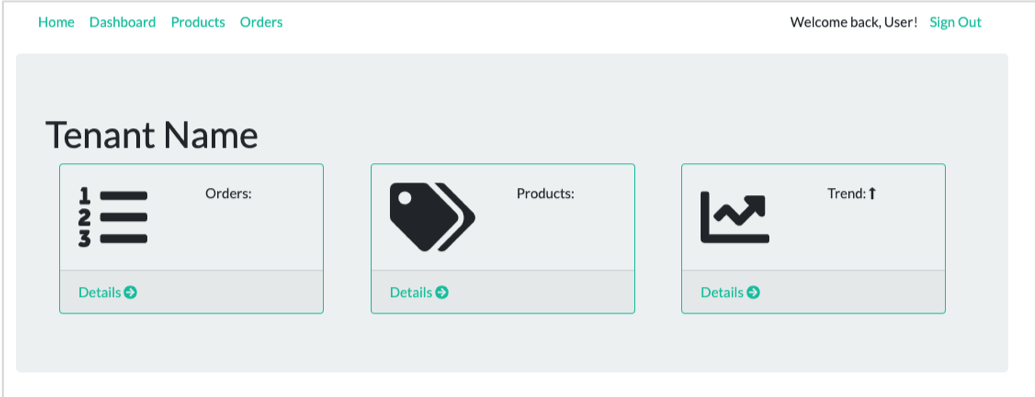Click the Welcome back, User! text
Screen dimensions: 1035x397
[853, 22]
